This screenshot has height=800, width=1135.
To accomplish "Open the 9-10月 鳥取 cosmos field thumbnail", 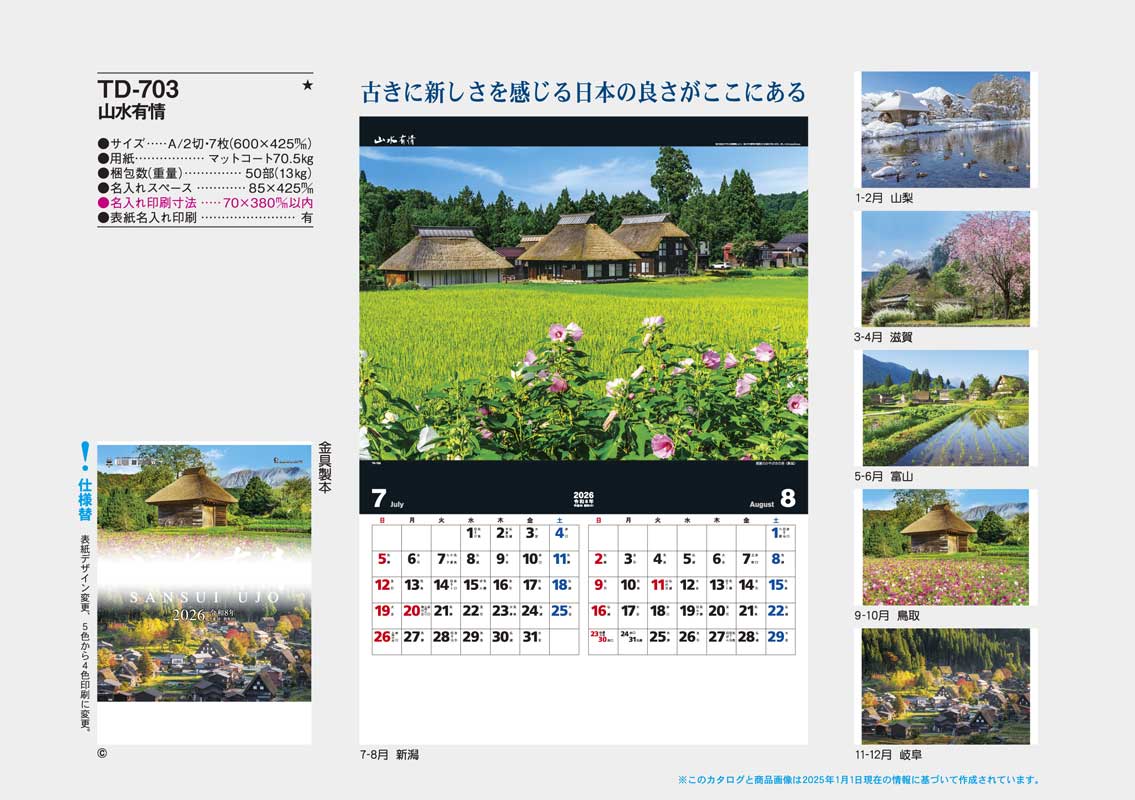I will click(945, 547).
